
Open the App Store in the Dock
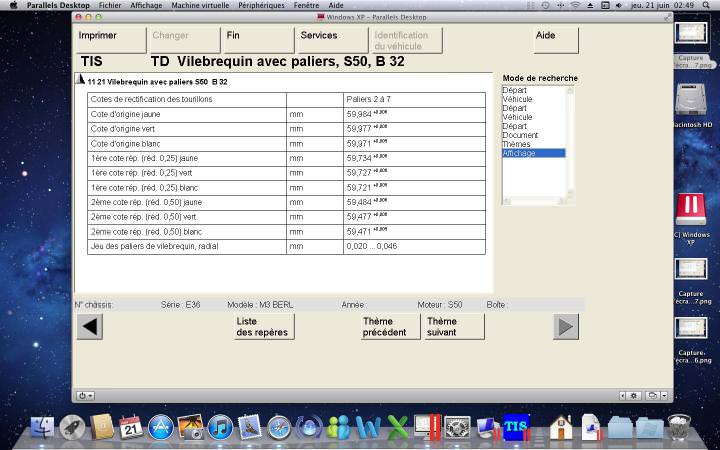[x=161, y=428]
